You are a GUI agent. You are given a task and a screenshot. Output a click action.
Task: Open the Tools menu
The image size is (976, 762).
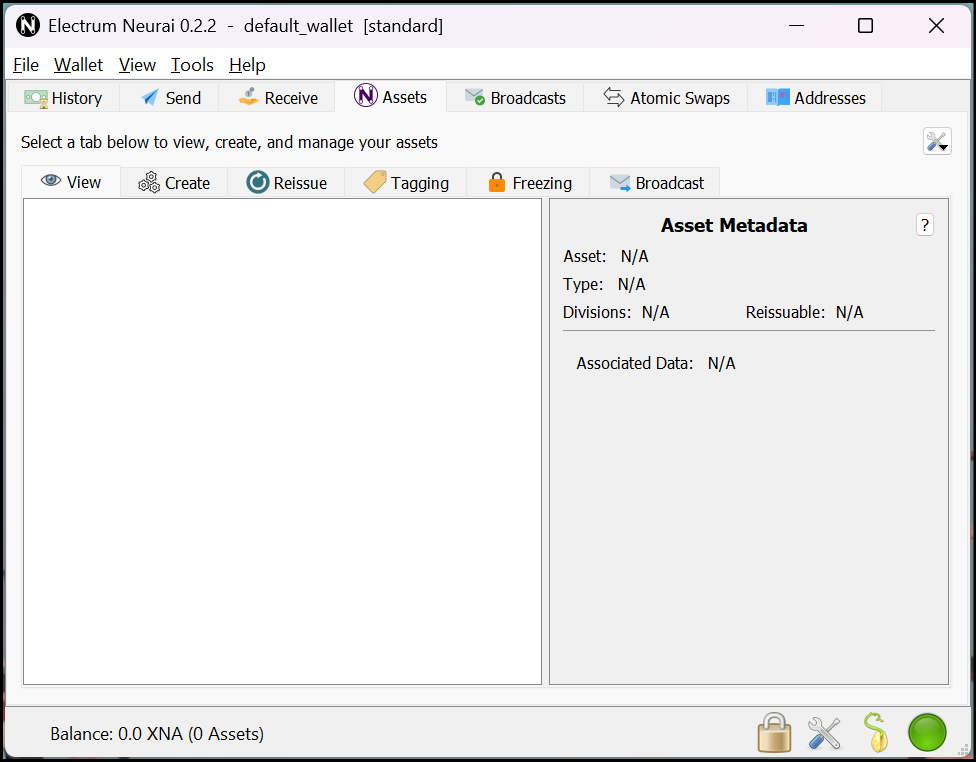coord(192,65)
